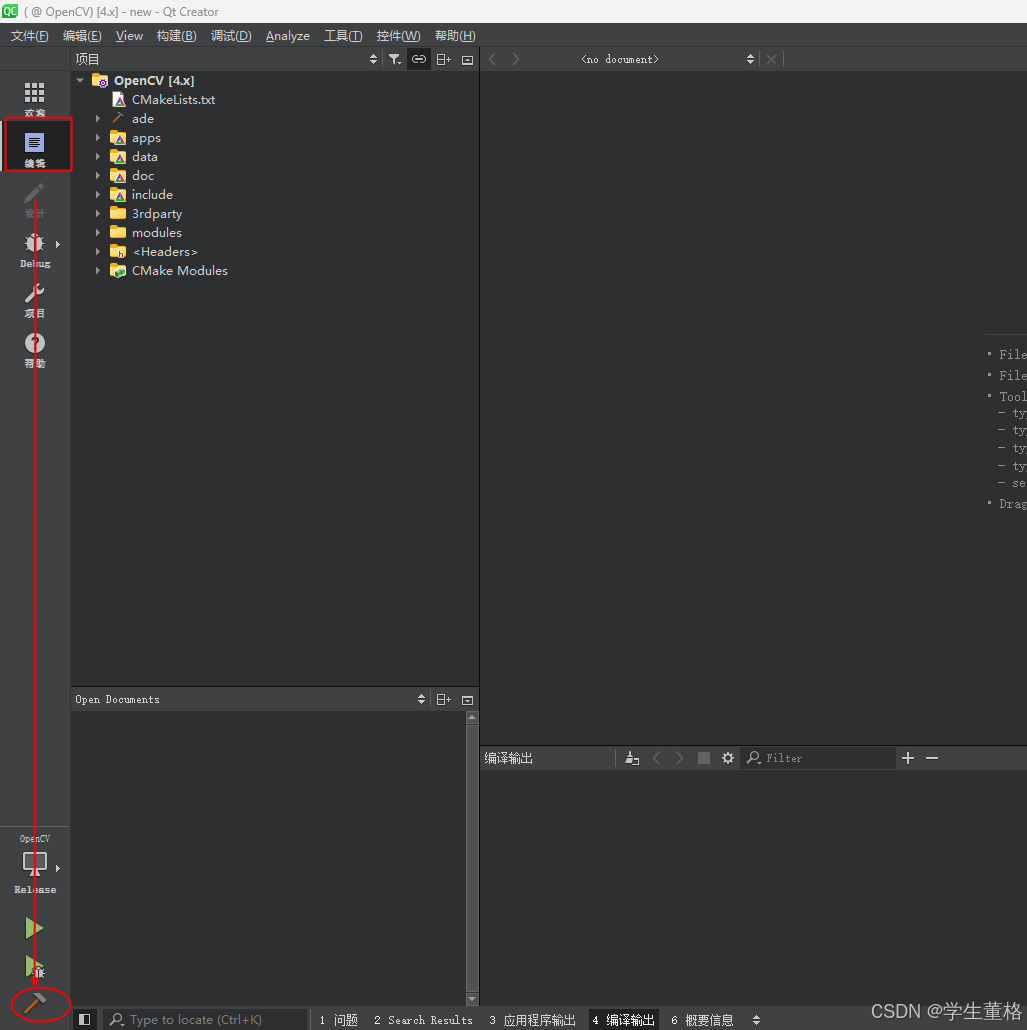Split the Open Documents pane

click(444, 700)
